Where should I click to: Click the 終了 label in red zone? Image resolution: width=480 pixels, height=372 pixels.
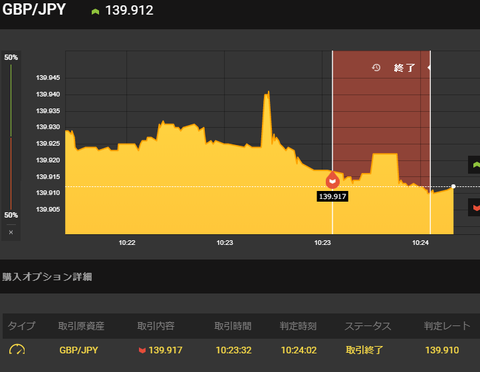(x=404, y=68)
